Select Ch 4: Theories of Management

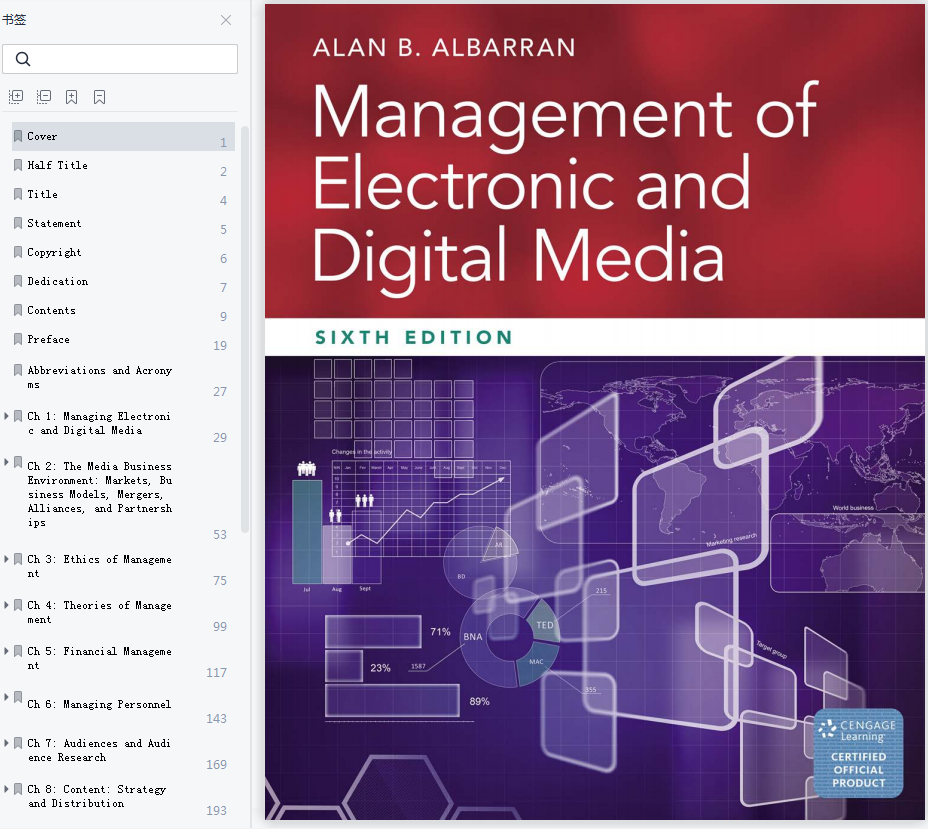click(x=99, y=612)
